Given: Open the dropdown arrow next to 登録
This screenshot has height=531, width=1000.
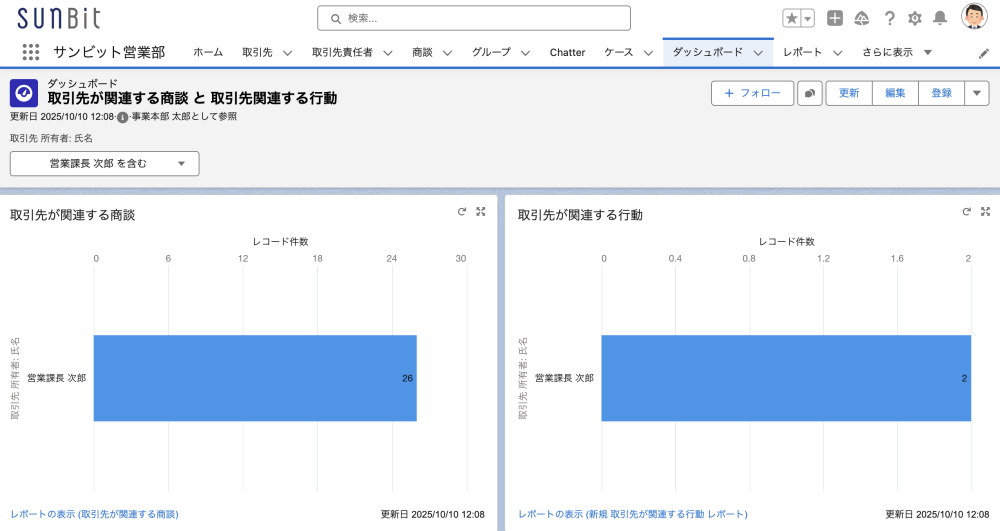Looking at the screenshot, I should 976,93.
